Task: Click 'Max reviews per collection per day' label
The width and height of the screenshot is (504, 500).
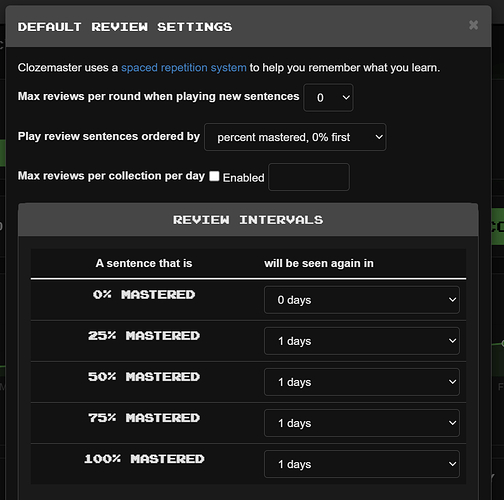Action: coord(111,176)
